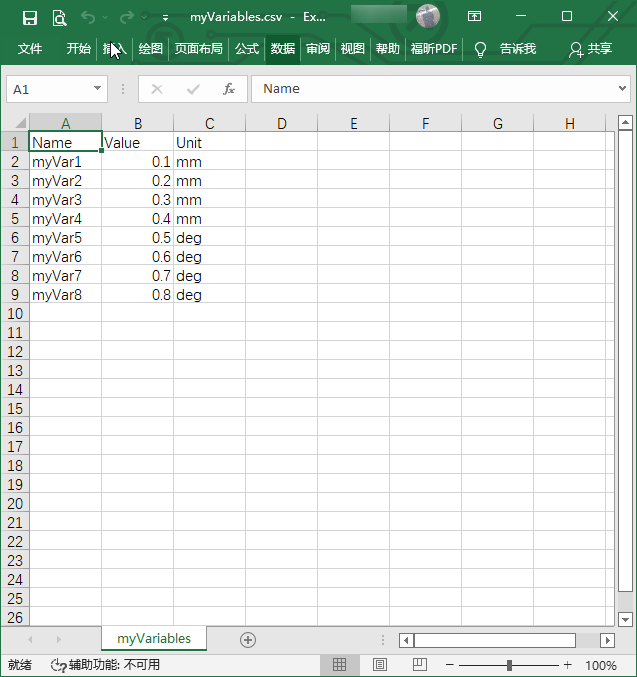Select cell containing myVar1
The width and height of the screenshot is (637, 677).
point(65,161)
